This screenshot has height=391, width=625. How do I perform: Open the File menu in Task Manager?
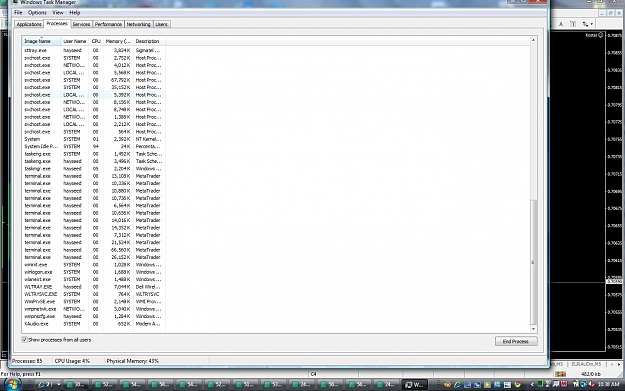coord(18,13)
